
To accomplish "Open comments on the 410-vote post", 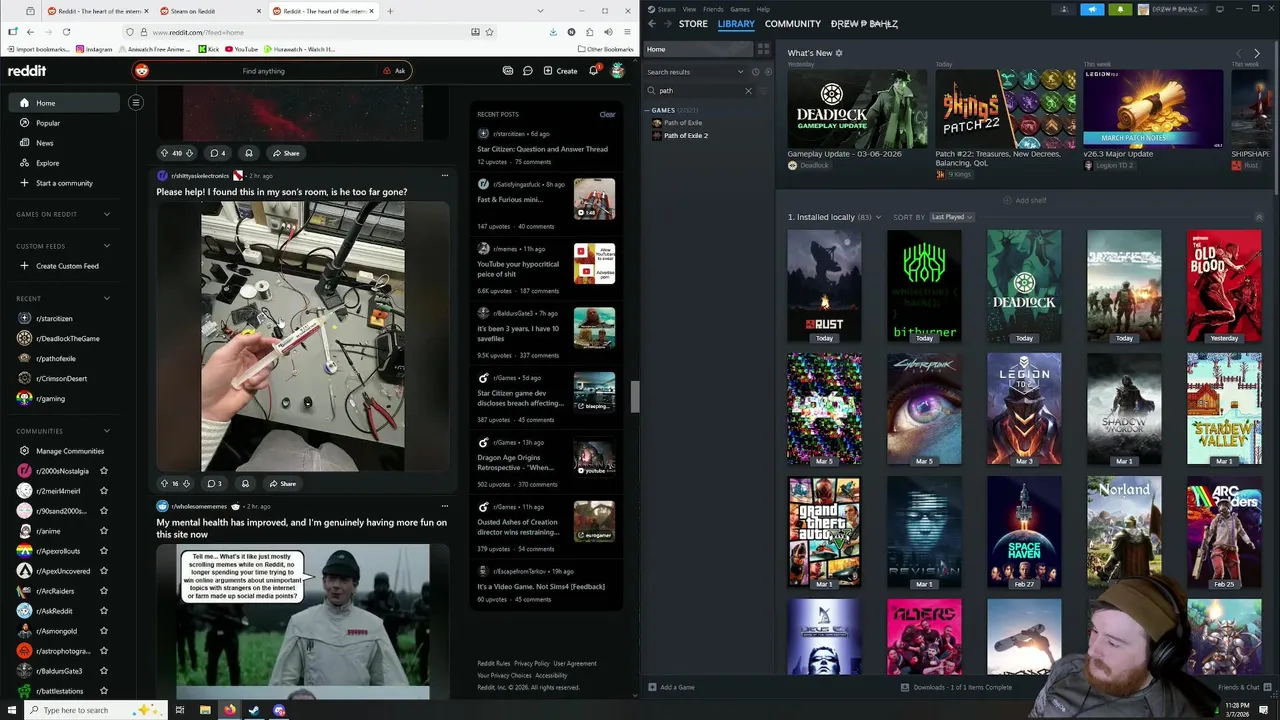I will point(217,153).
